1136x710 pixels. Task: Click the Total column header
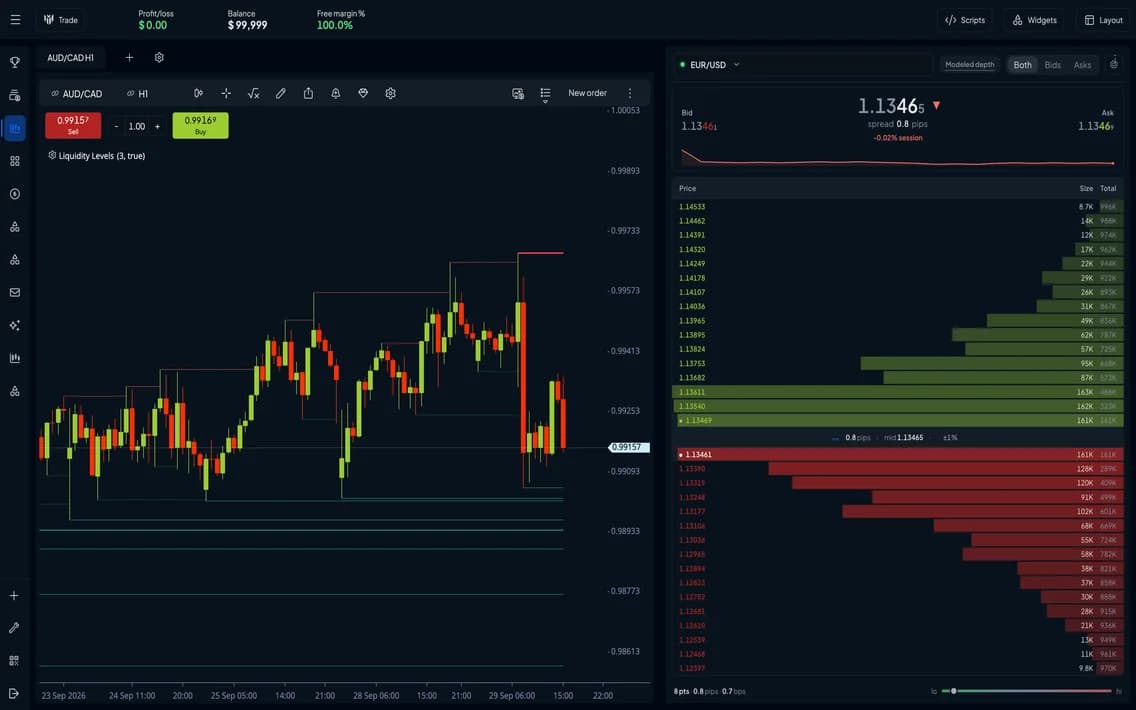click(1108, 188)
